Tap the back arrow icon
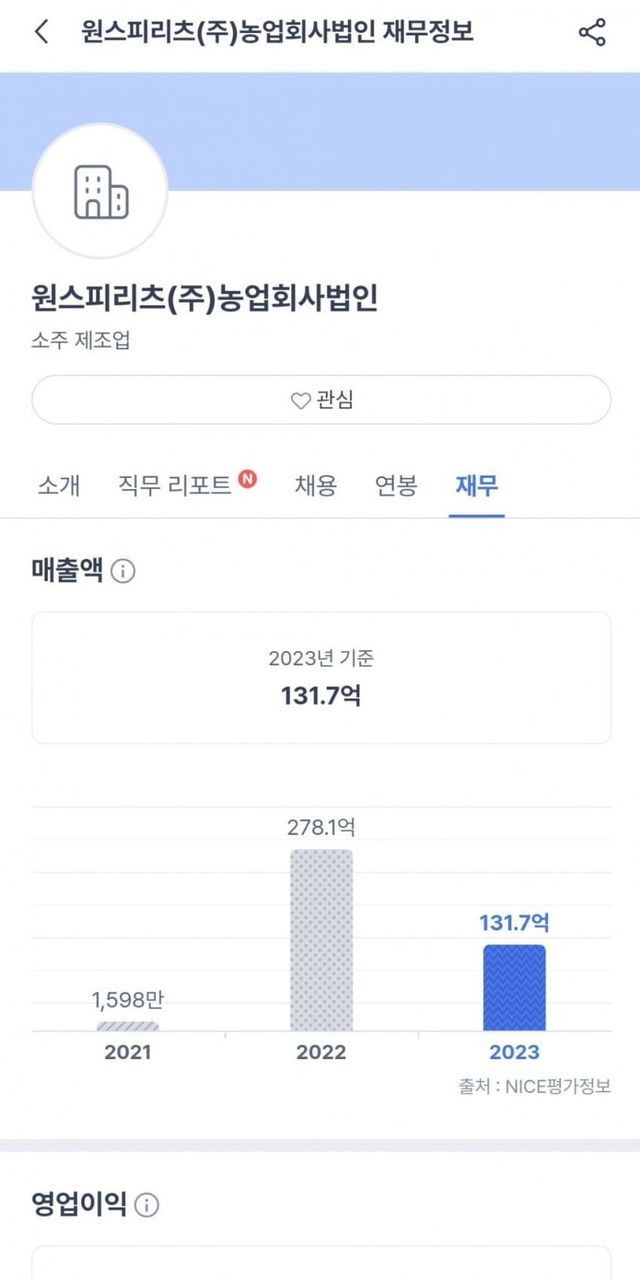The image size is (640, 1280). [41, 32]
